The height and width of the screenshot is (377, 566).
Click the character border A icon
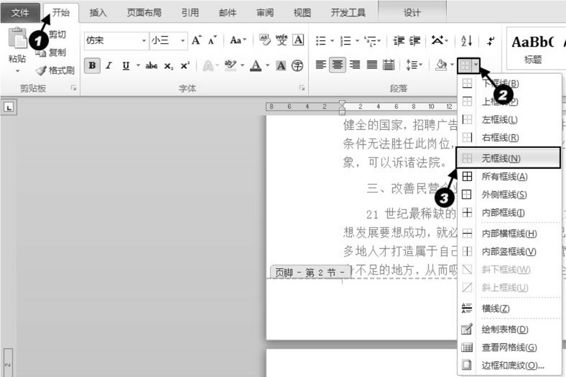click(298, 40)
